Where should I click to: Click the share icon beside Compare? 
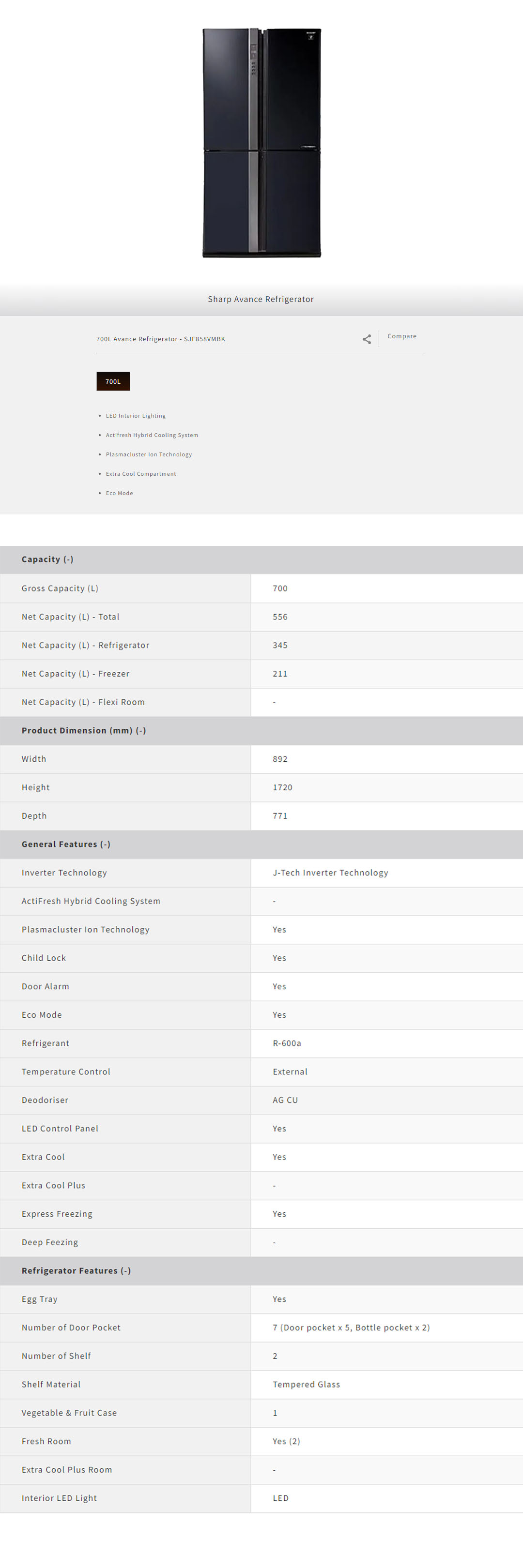pyautogui.click(x=367, y=339)
